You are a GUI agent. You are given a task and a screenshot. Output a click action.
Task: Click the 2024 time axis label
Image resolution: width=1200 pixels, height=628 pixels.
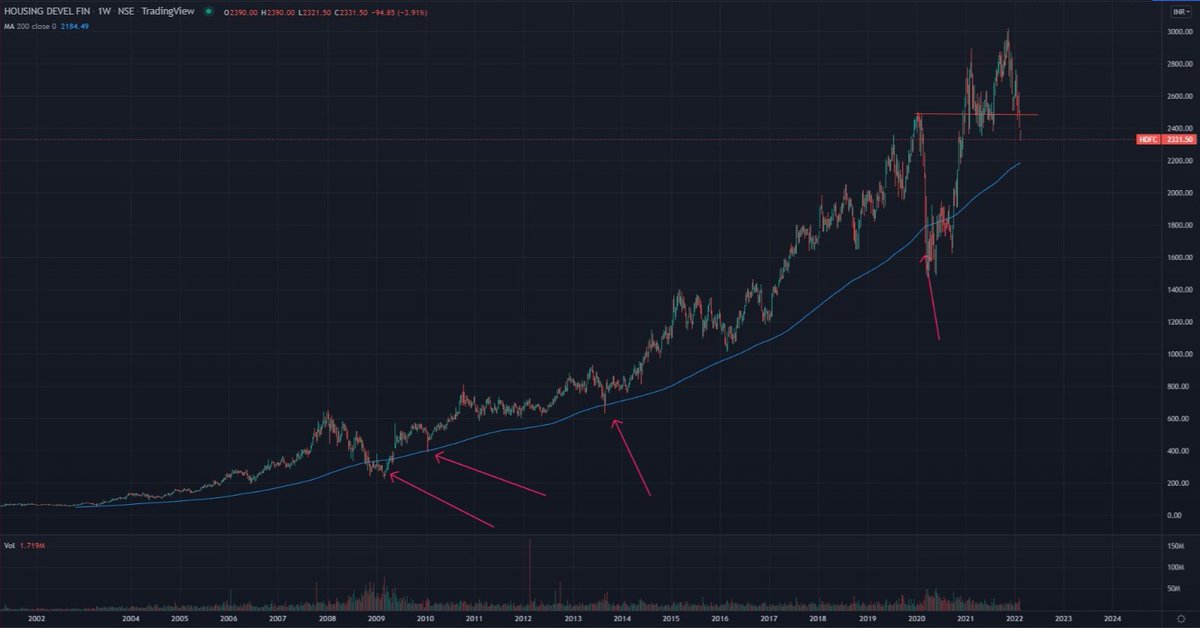tap(1112, 619)
